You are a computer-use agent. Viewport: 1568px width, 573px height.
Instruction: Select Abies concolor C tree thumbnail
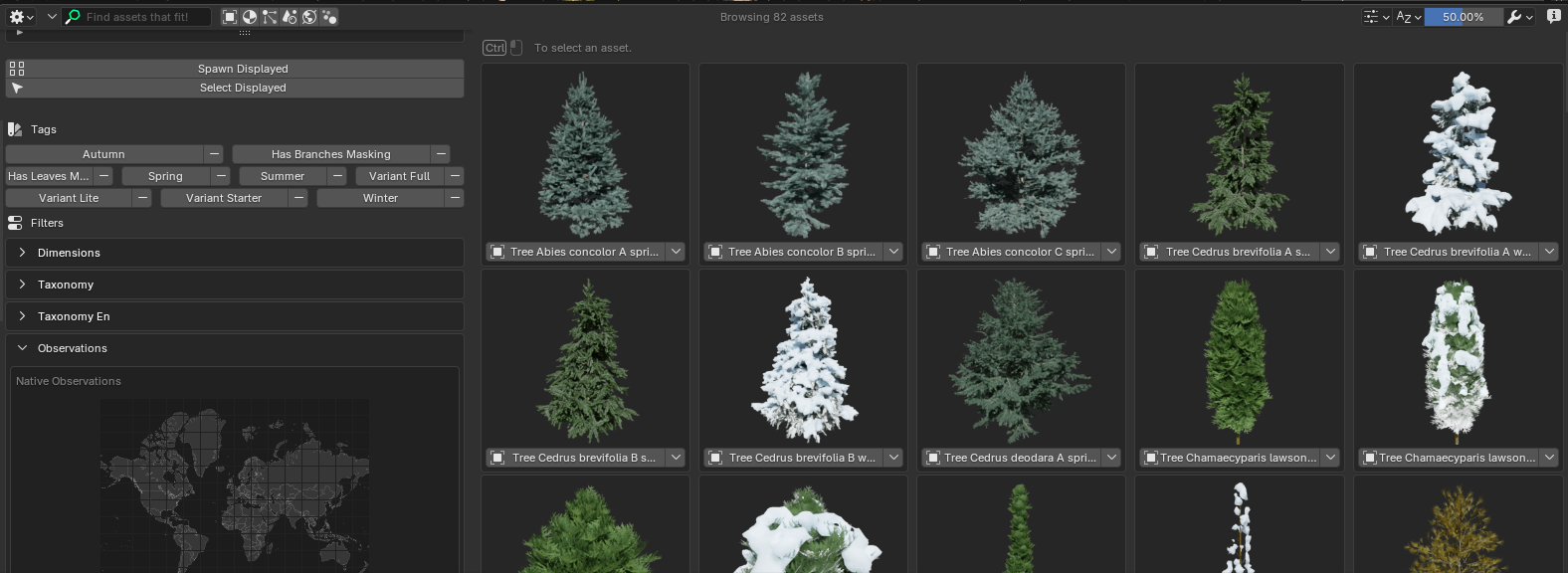(1021, 154)
